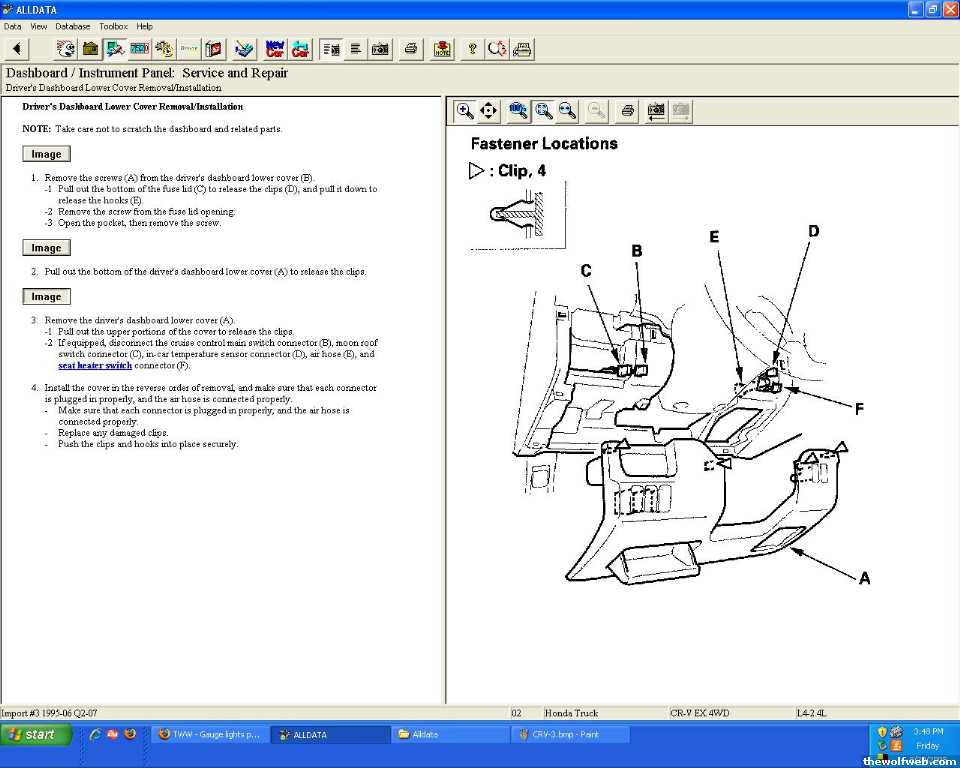Click the Windows Start button

tap(37, 734)
